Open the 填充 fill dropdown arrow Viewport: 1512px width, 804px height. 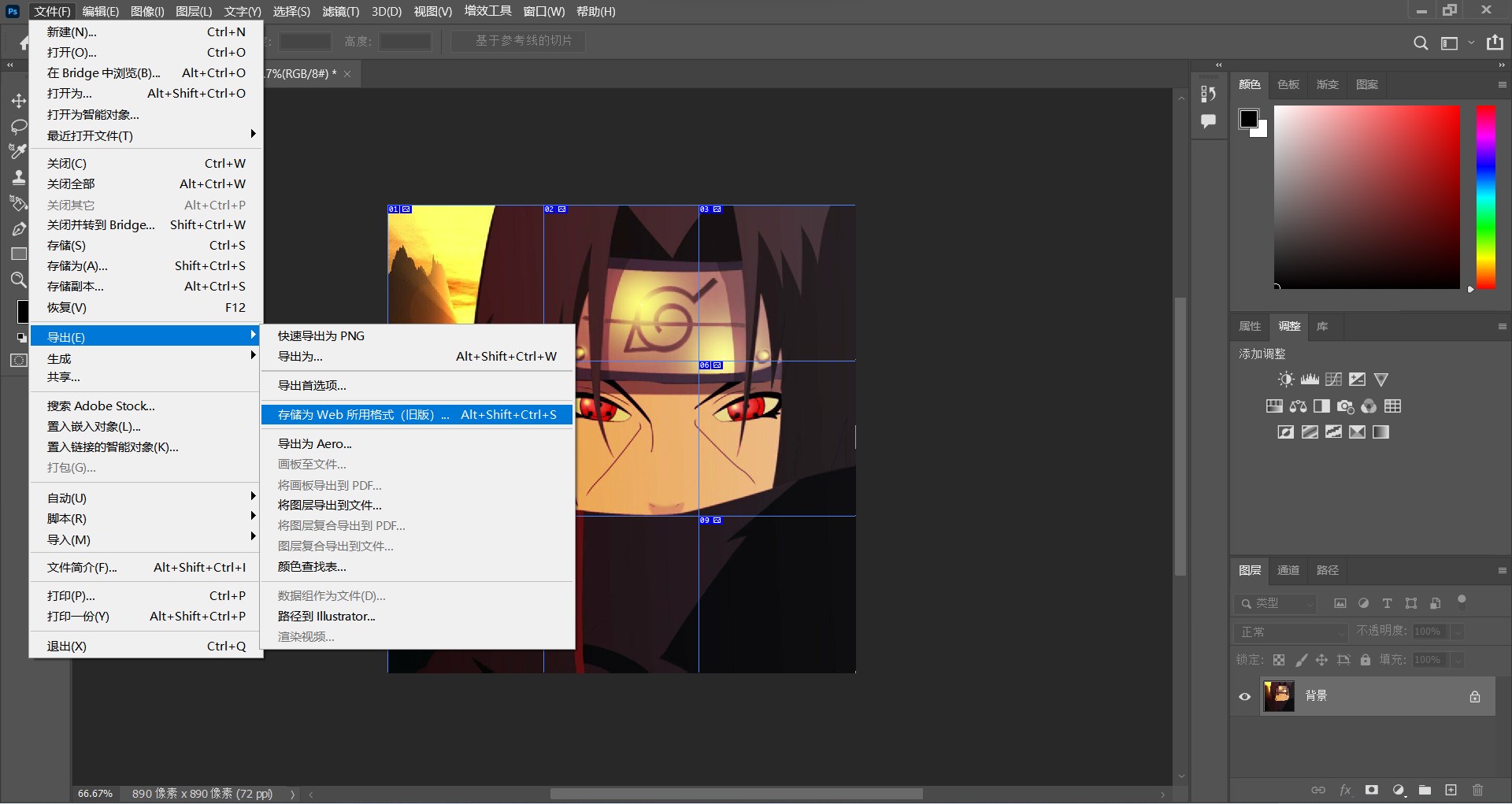coord(1458,660)
